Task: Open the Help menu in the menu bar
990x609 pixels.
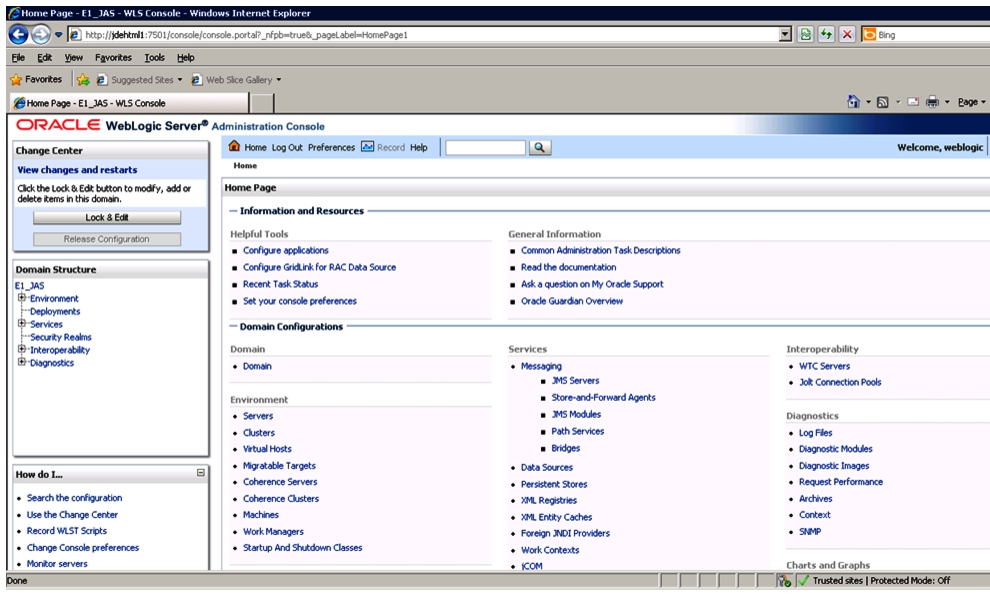Action: click(x=185, y=57)
